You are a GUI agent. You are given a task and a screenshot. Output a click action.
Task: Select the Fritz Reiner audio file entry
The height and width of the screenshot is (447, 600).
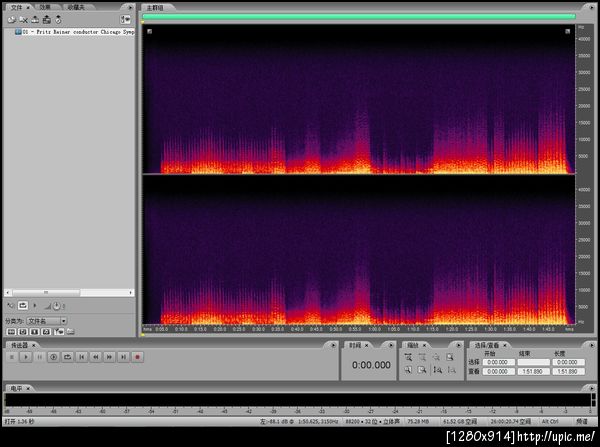pos(75,32)
